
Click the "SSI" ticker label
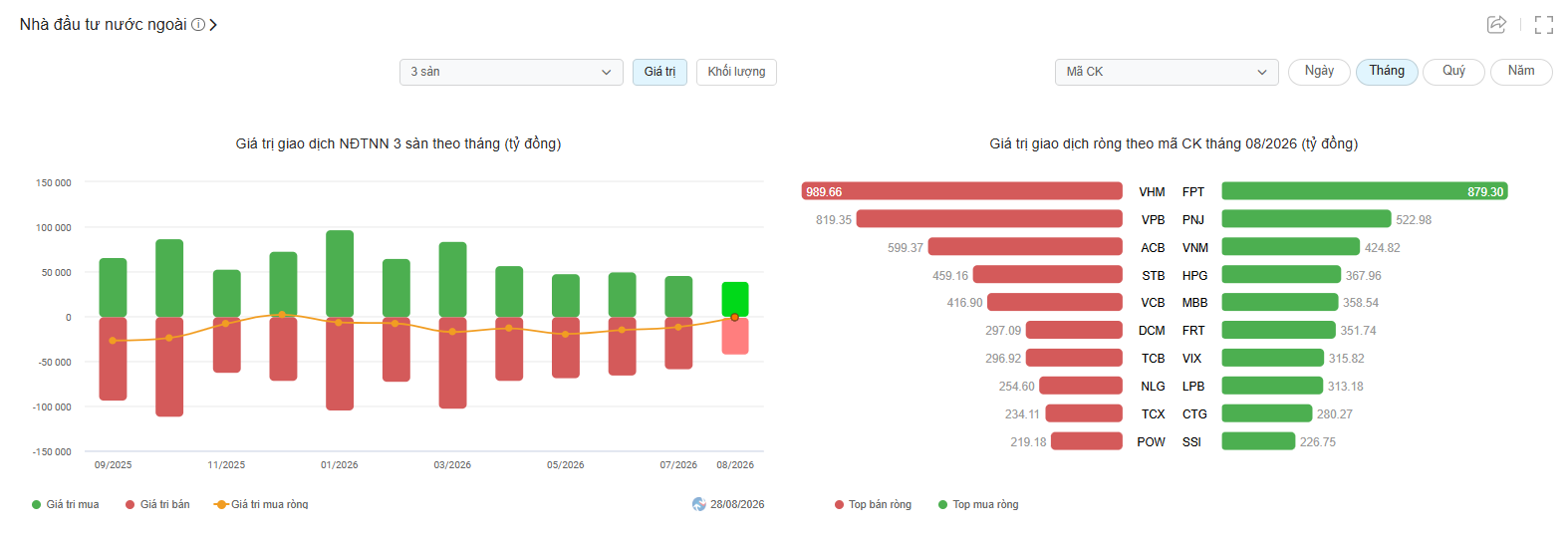click(x=1191, y=442)
